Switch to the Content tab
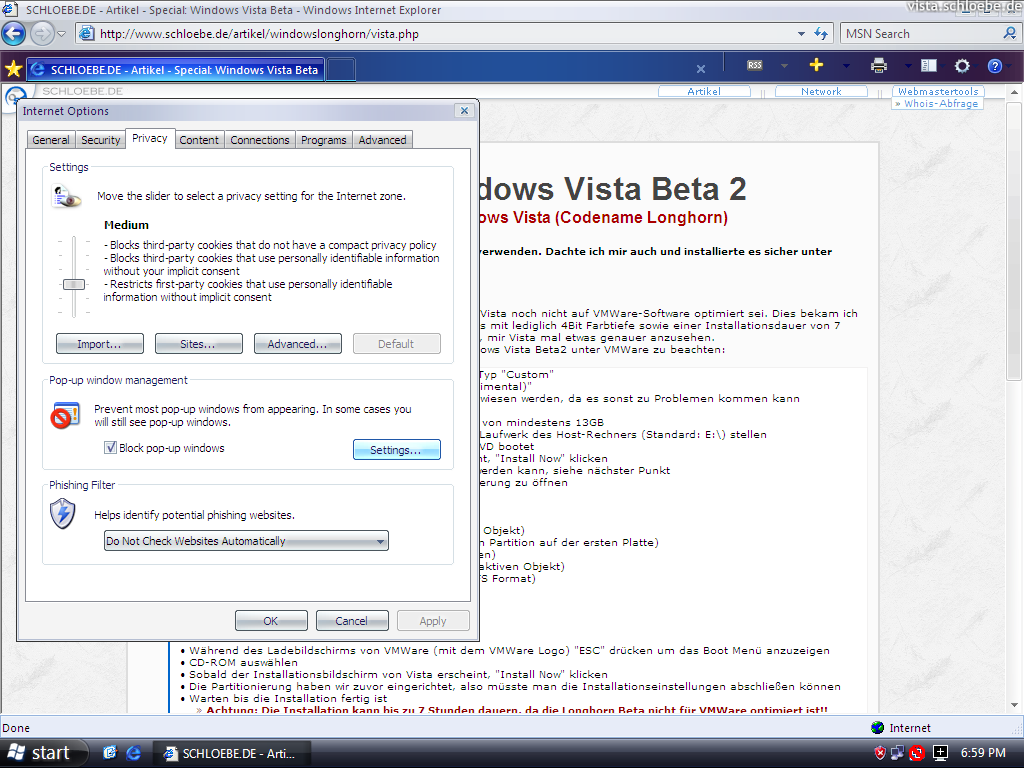 199,140
